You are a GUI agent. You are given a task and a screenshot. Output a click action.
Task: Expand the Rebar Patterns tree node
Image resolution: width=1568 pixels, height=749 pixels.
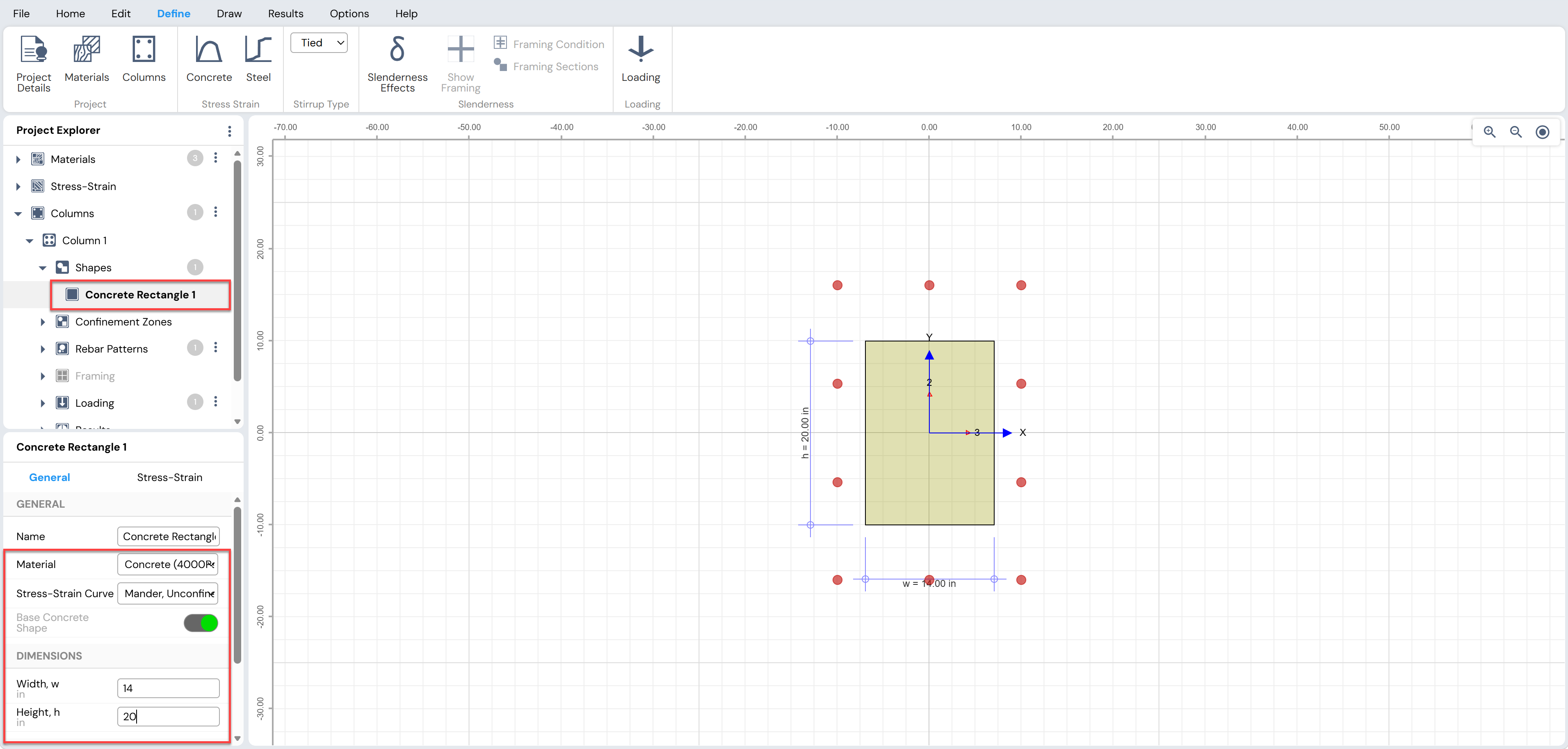pyautogui.click(x=43, y=349)
